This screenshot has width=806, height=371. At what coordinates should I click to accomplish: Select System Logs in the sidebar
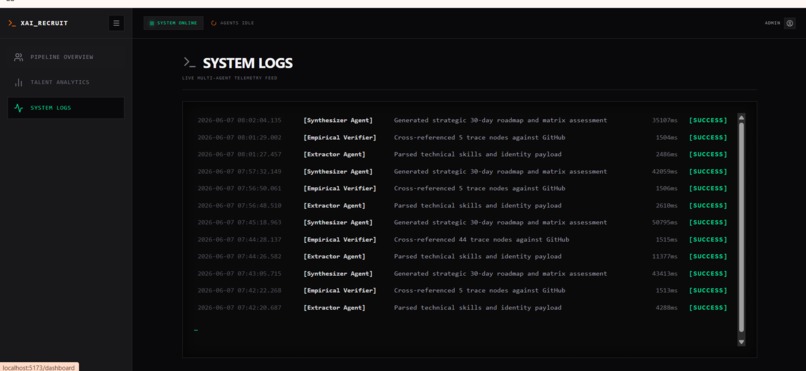[x=66, y=108]
